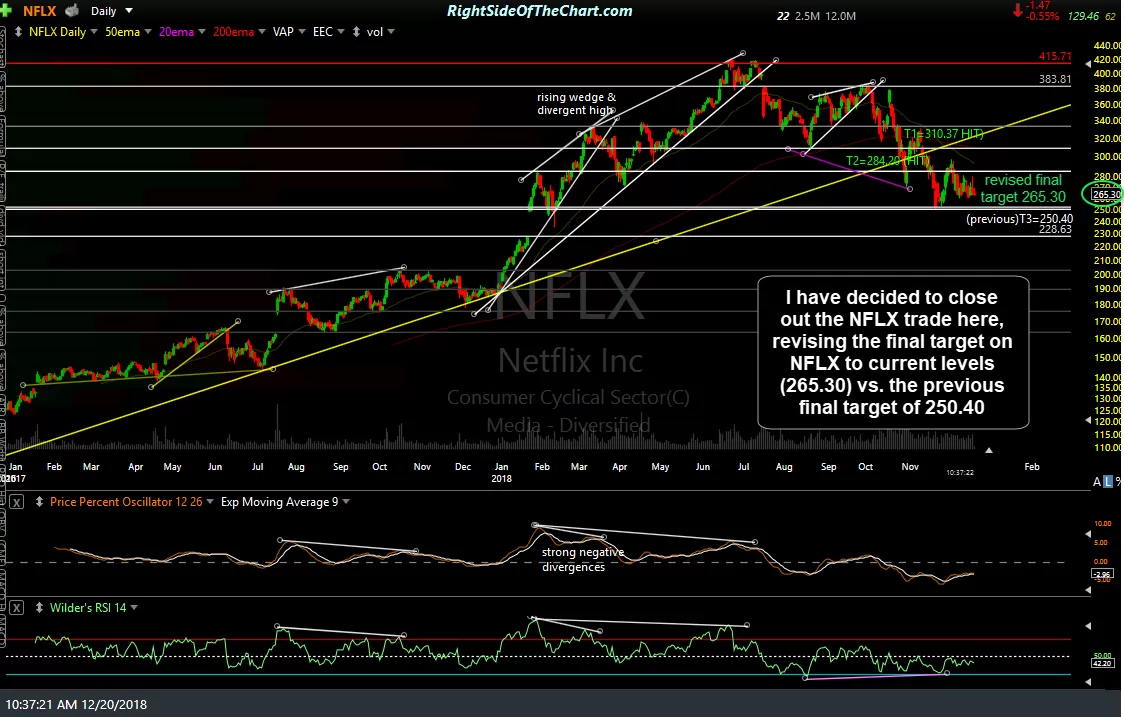The height and width of the screenshot is (717, 1124).
Task: Click the Price Percent Oscillator 12 26 label
Action: pos(126,502)
